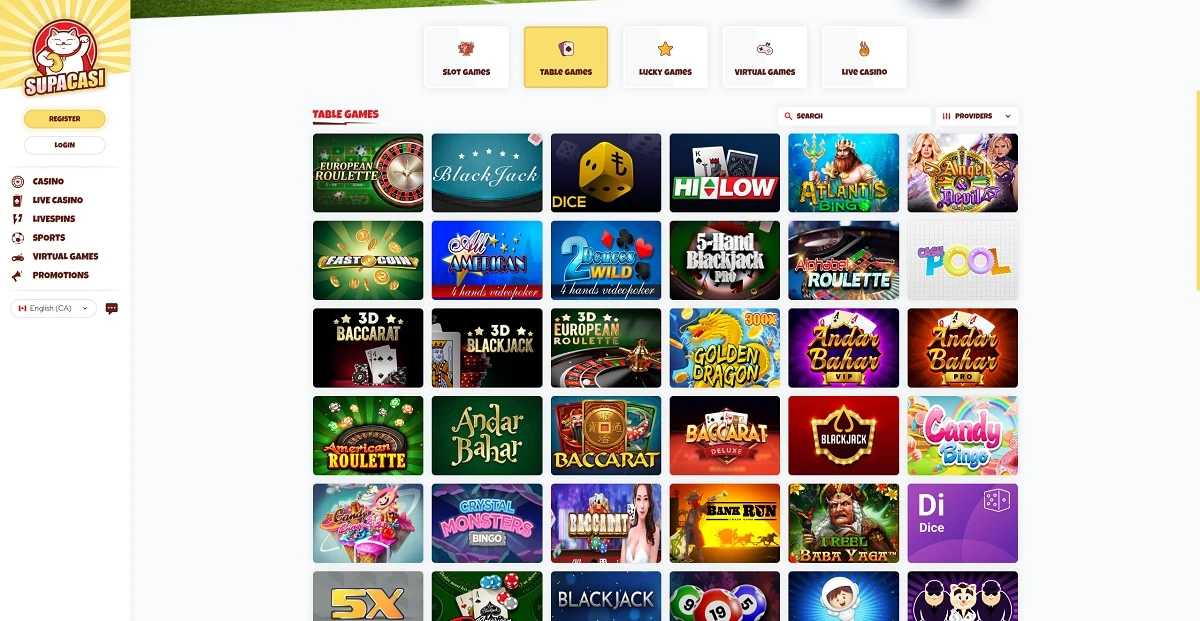Open the European Roulette game thumbnail
Screen dimensions: 1200x621
coord(368,173)
